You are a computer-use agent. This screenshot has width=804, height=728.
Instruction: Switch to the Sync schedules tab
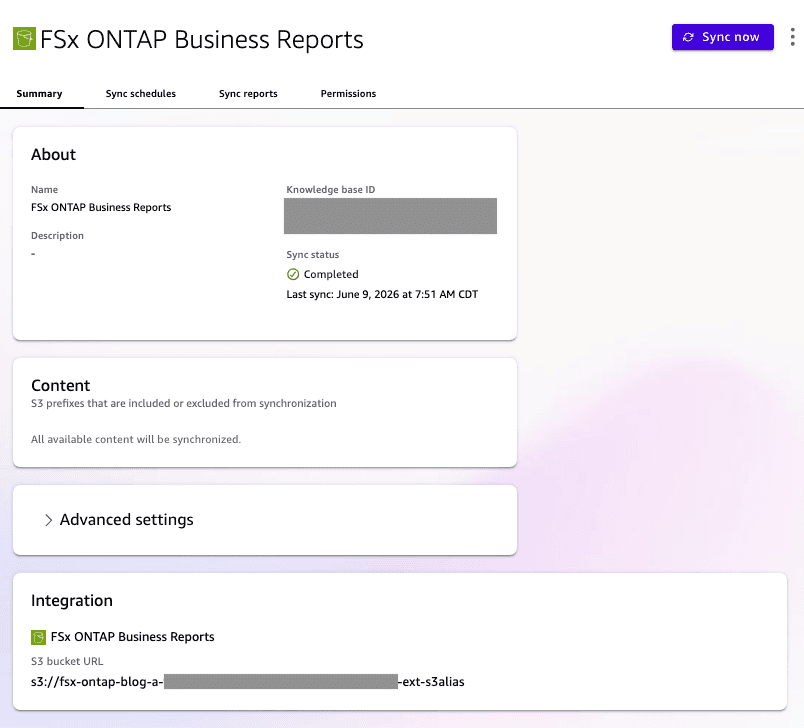(140, 93)
